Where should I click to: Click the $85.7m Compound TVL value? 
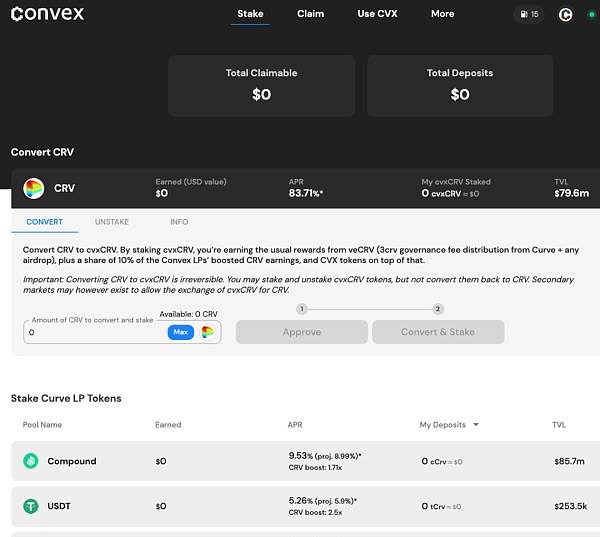point(569,461)
